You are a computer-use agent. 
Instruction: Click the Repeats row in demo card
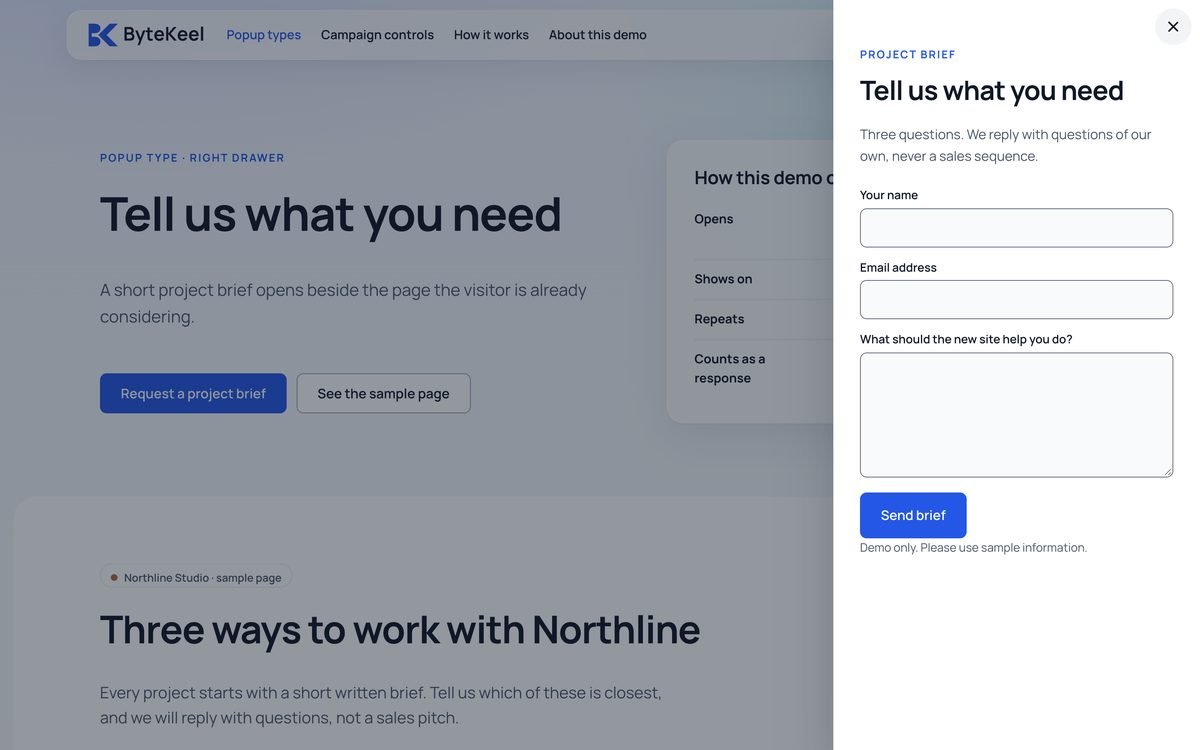coord(764,319)
